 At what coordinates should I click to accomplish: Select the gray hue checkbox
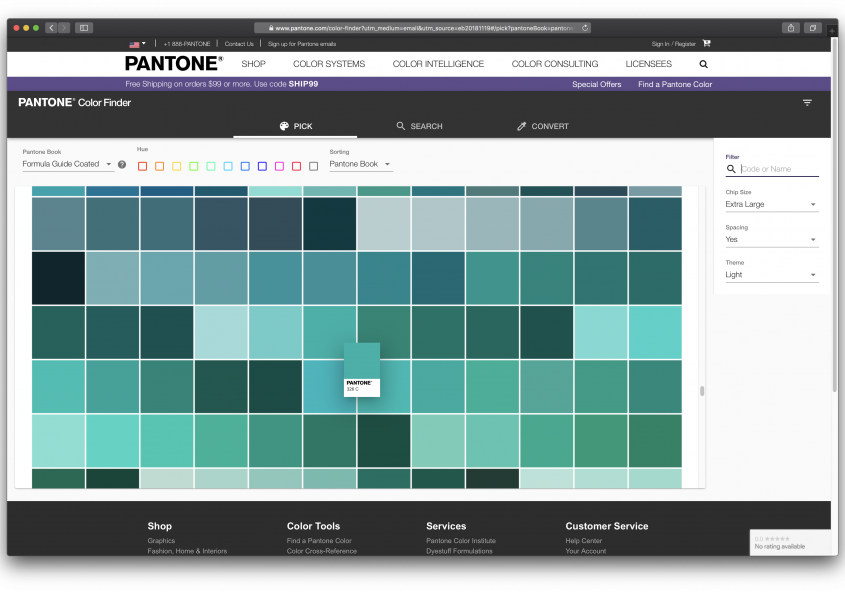click(314, 166)
